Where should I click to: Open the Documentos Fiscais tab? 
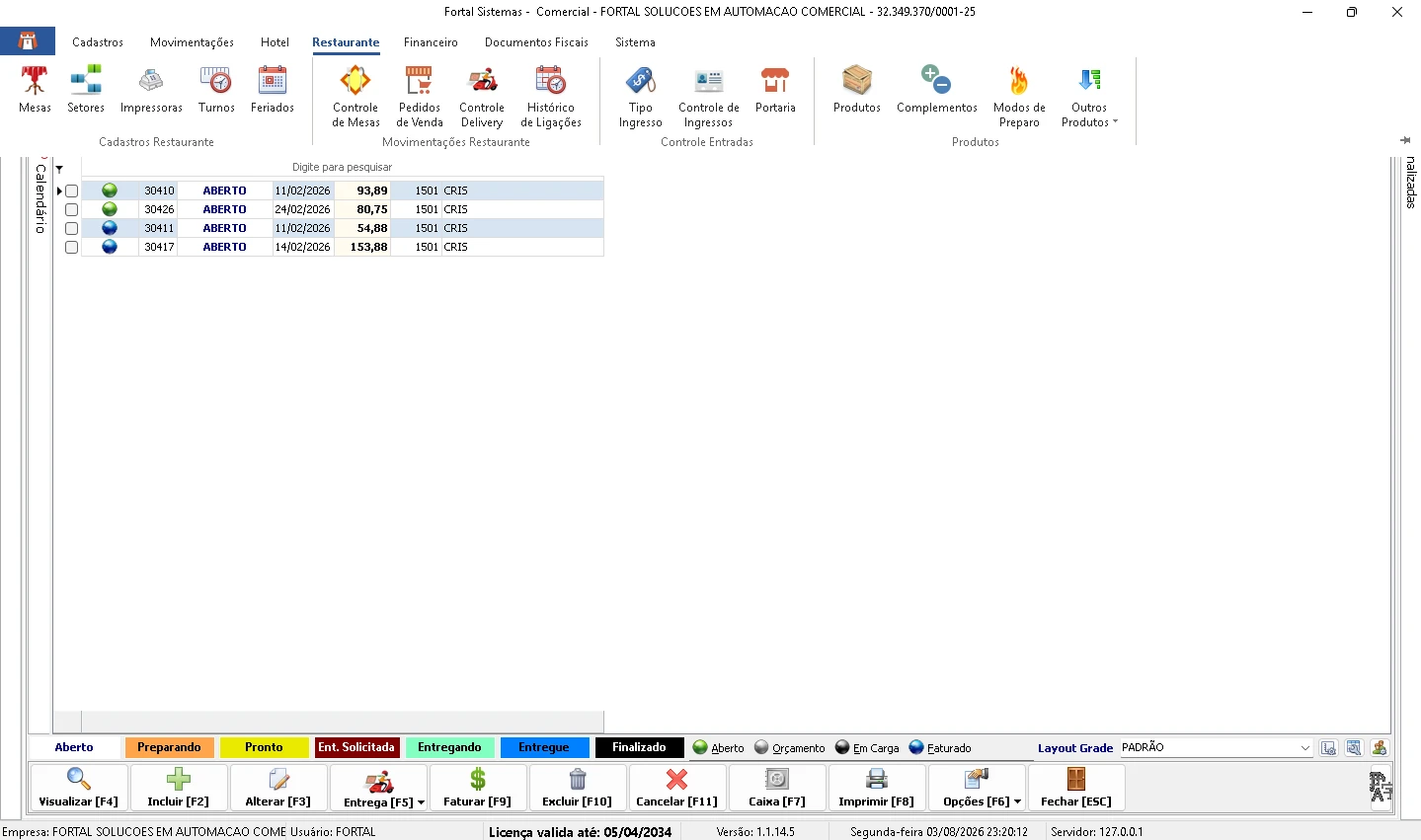point(536,42)
